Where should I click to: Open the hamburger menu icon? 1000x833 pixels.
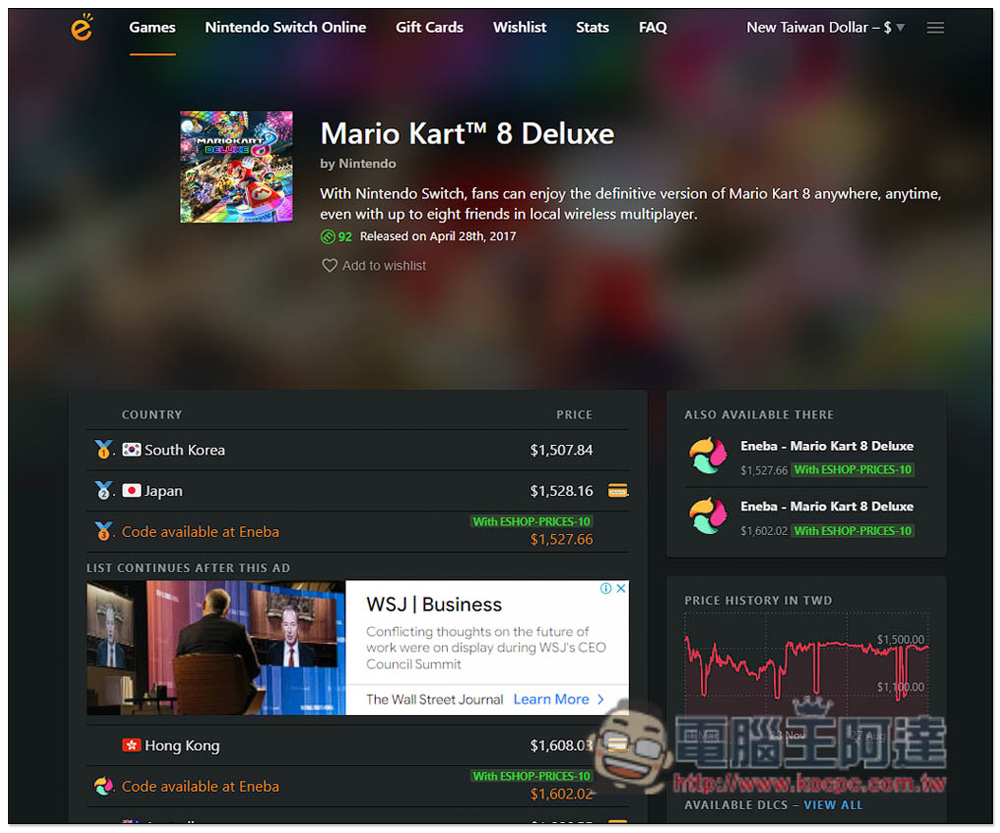[935, 27]
